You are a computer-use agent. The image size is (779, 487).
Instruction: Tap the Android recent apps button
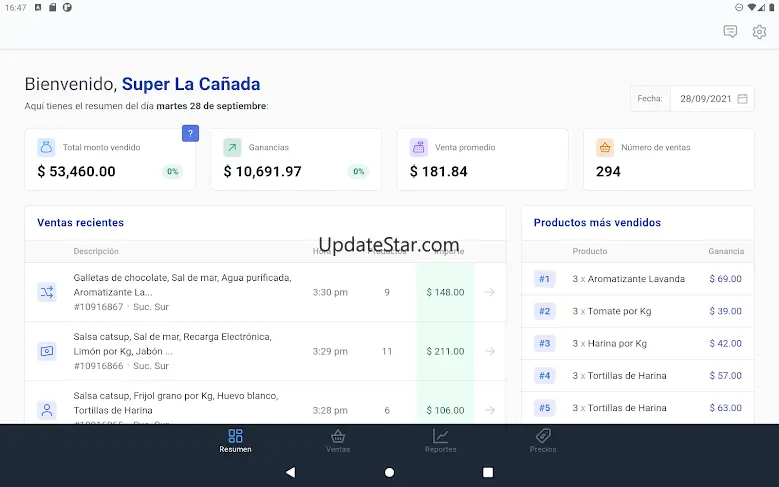[488, 472]
